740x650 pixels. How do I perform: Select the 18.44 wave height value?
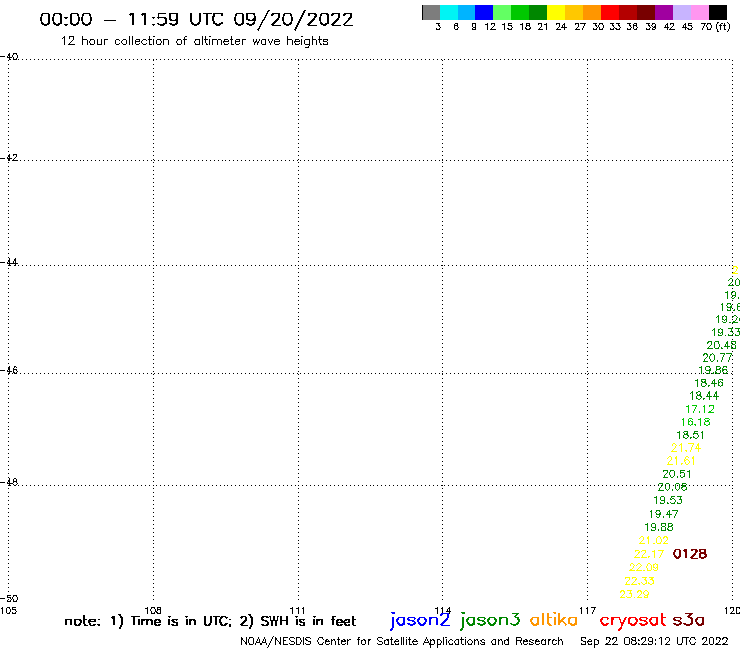[704, 396]
